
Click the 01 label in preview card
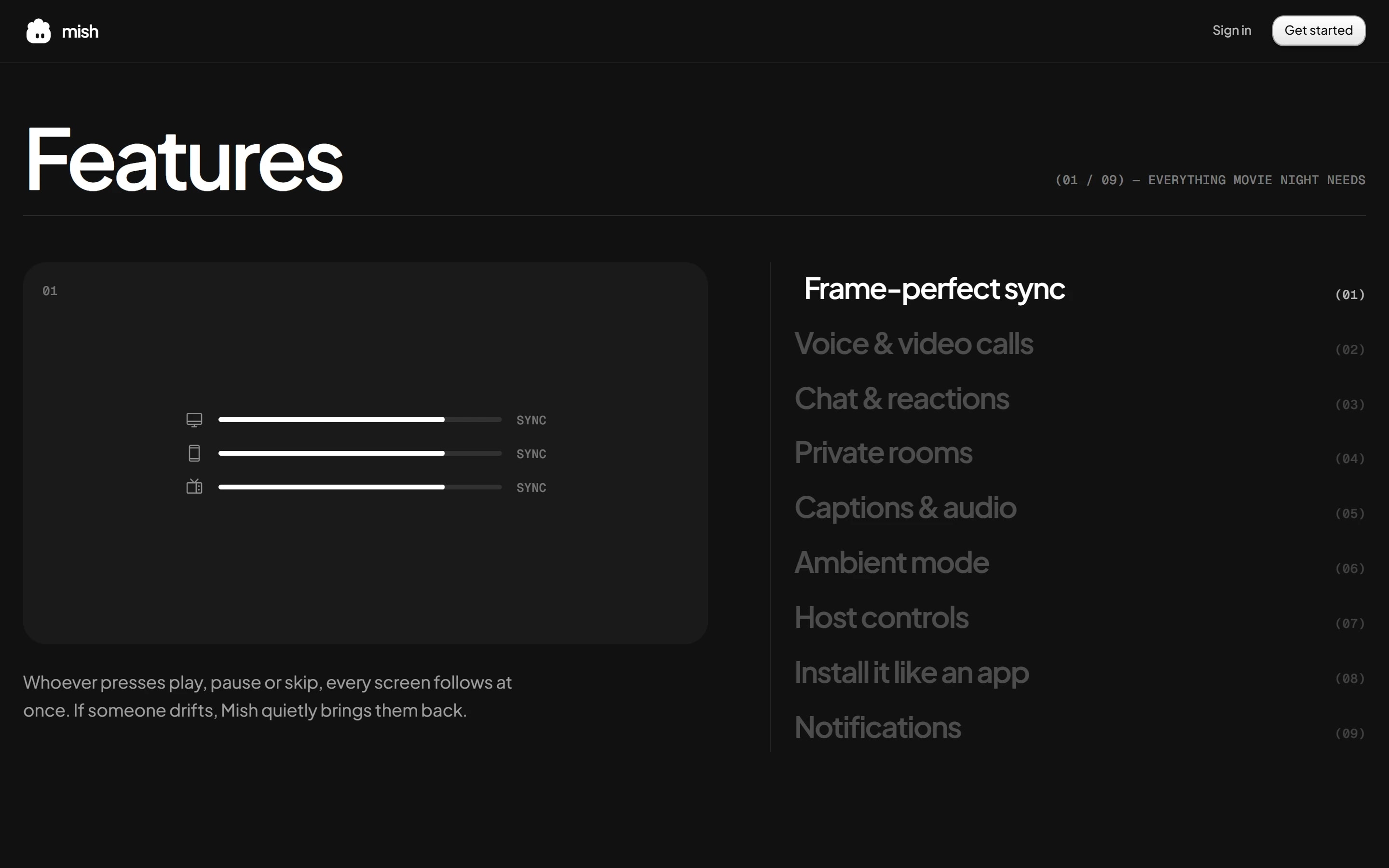click(50, 291)
